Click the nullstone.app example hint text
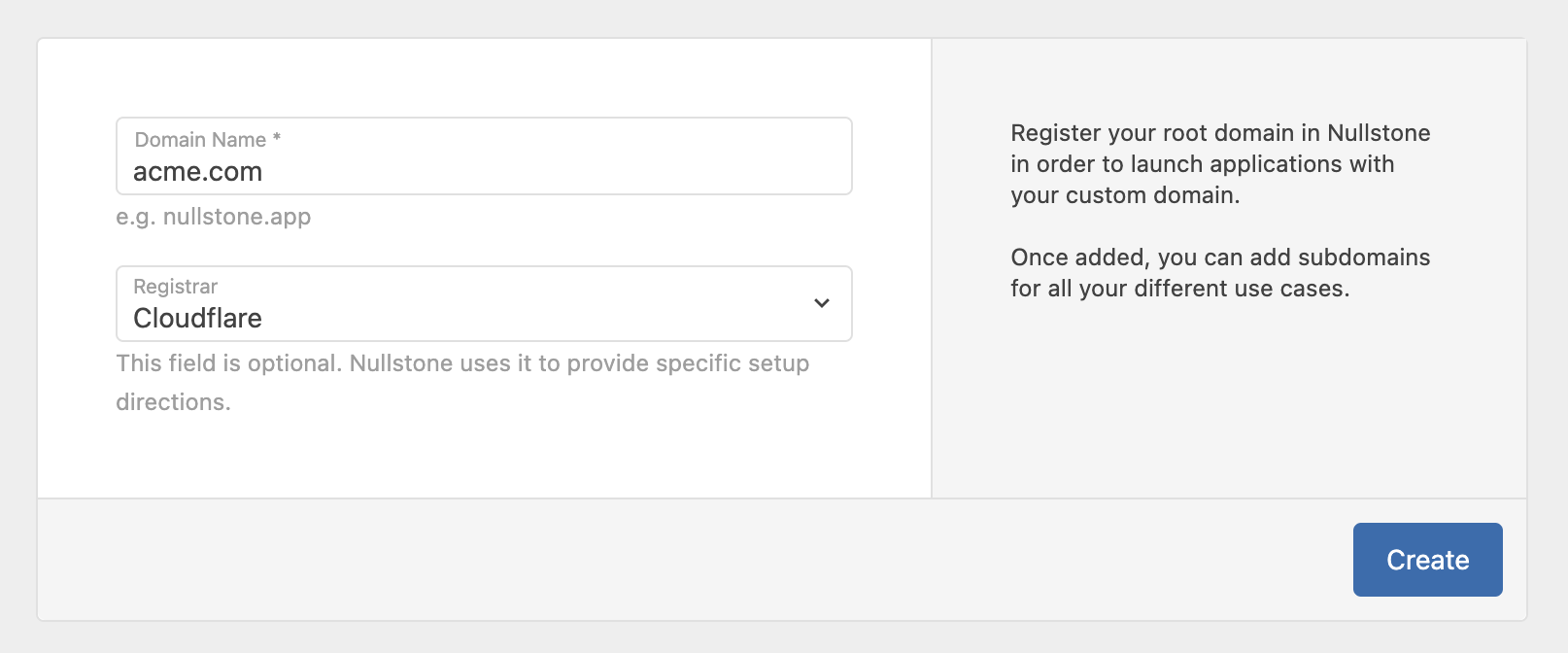1568x653 pixels. click(x=214, y=217)
